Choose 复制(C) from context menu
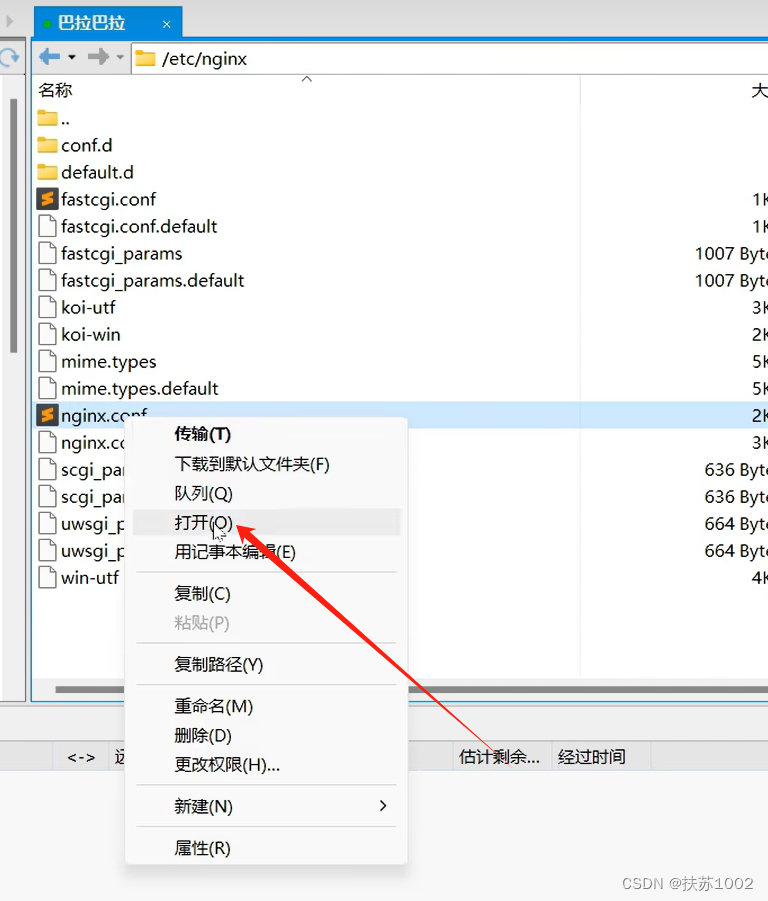This screenshot has width=768, height=901. (x=267, y=593)
